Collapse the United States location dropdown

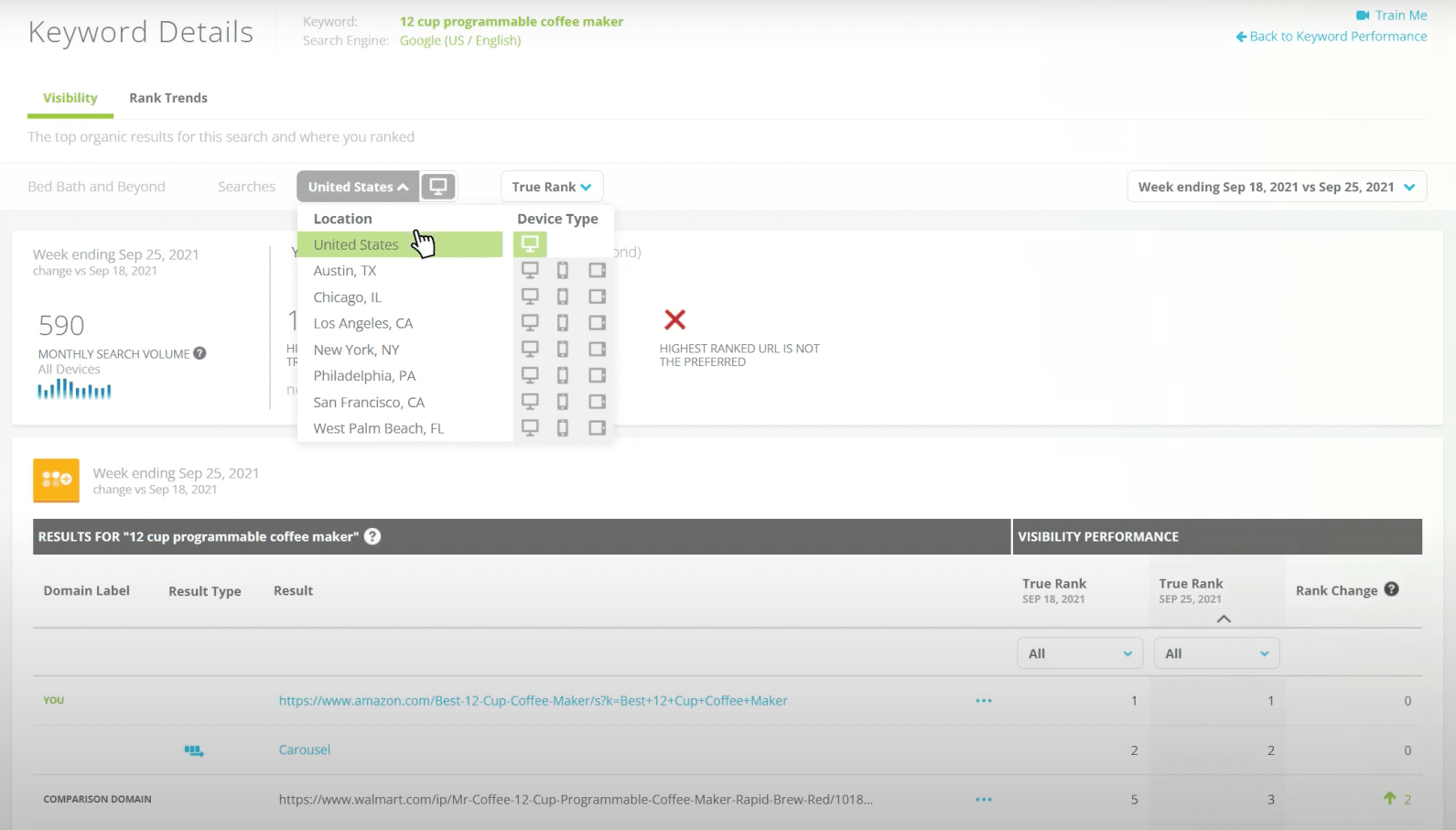coord(358,187)
